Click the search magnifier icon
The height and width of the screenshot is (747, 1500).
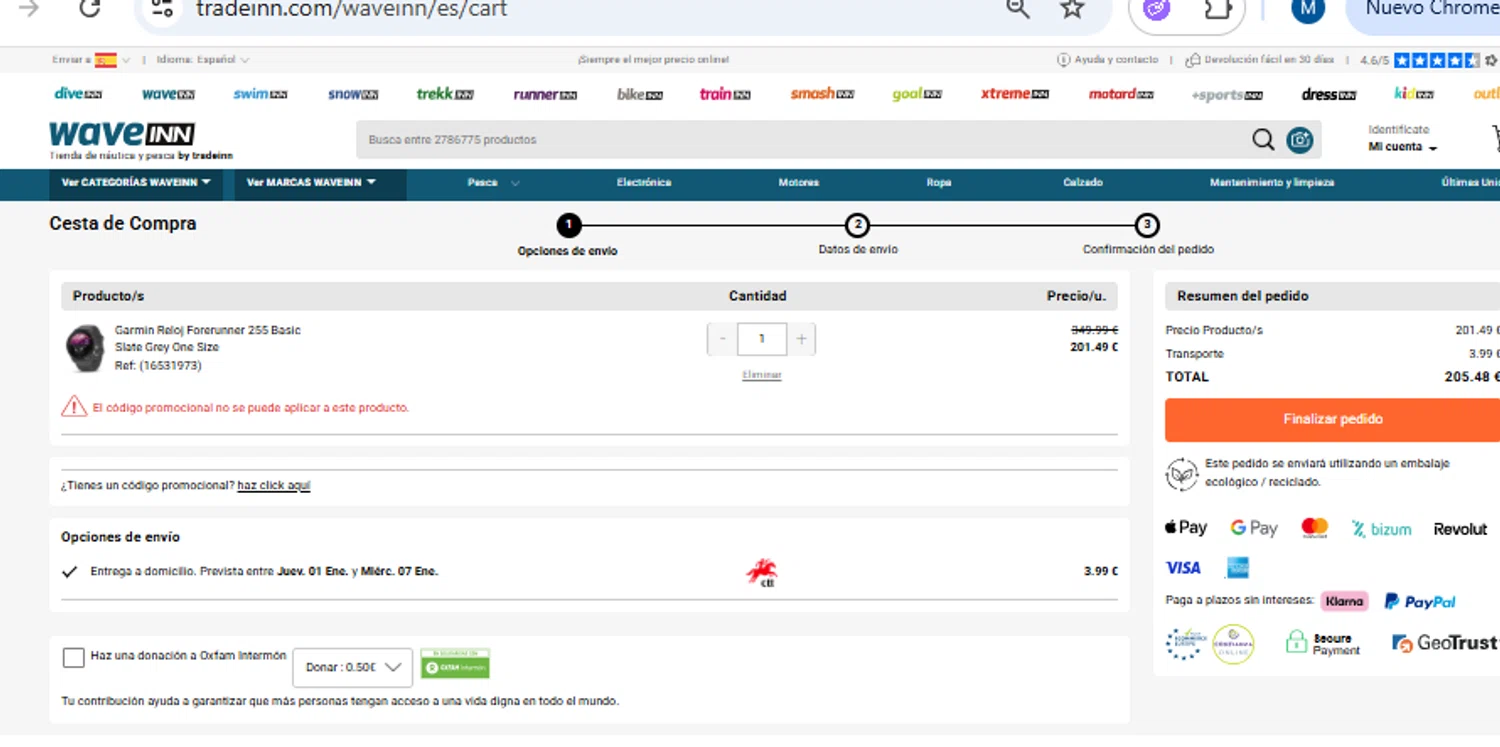[x=1263, y=140]
